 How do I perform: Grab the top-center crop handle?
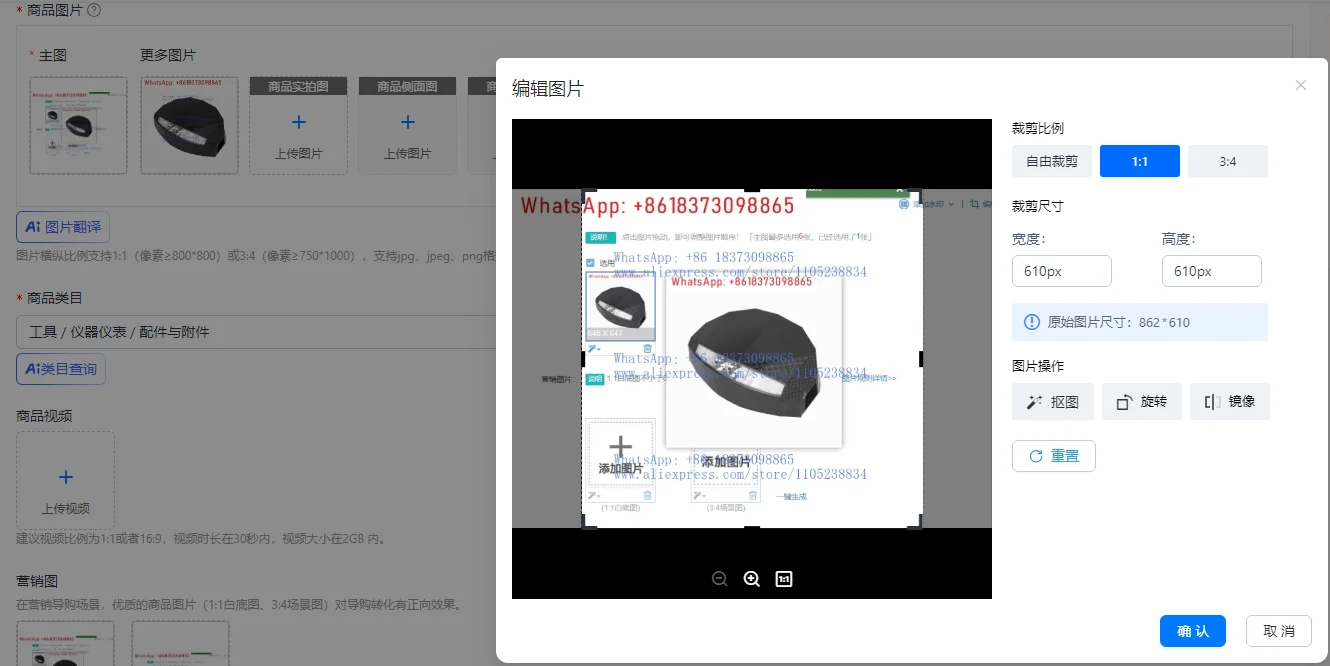(x=752, y=190)
